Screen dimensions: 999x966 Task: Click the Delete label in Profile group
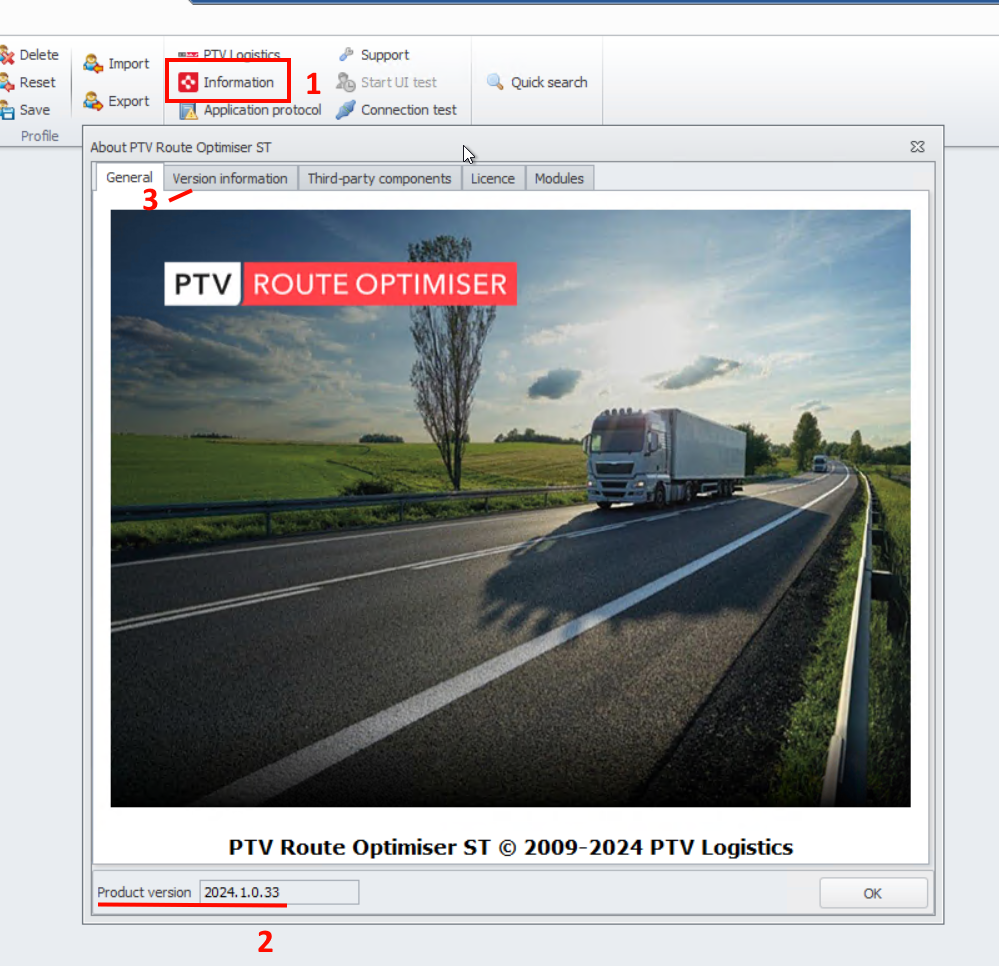coord(39,55)
